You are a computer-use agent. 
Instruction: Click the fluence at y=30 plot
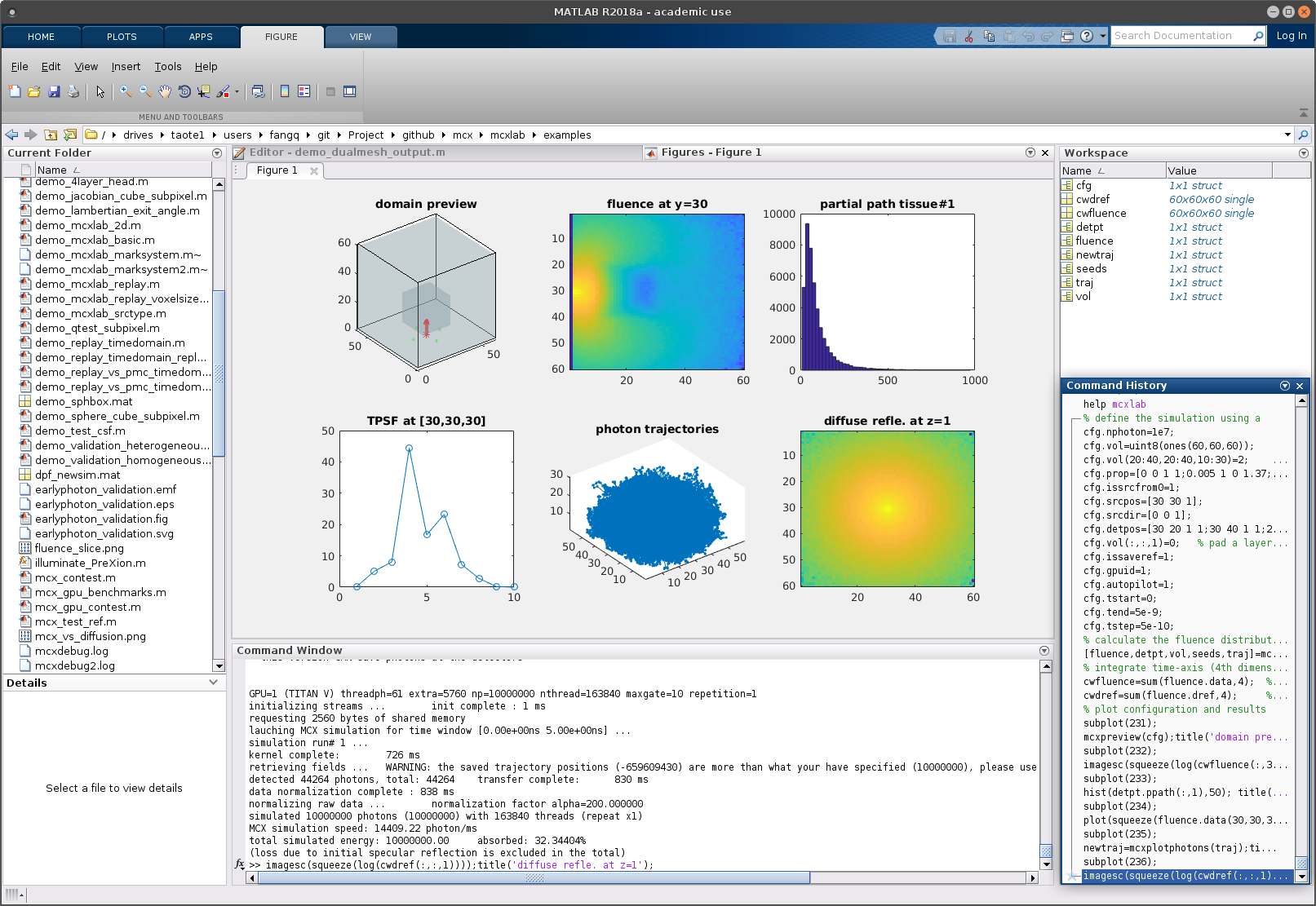[x=657, y=292]
